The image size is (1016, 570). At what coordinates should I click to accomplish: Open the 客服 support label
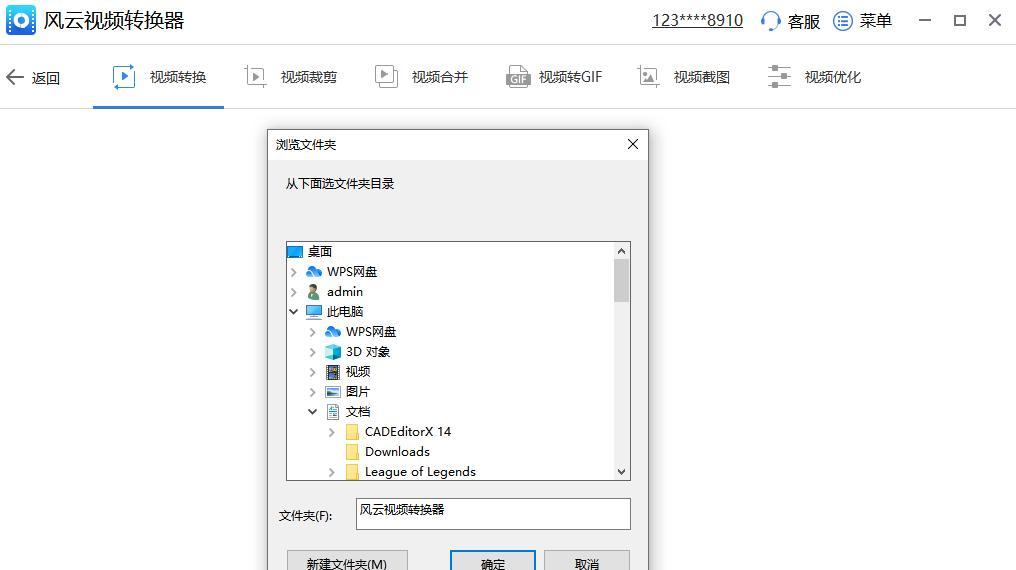(803, 21)
